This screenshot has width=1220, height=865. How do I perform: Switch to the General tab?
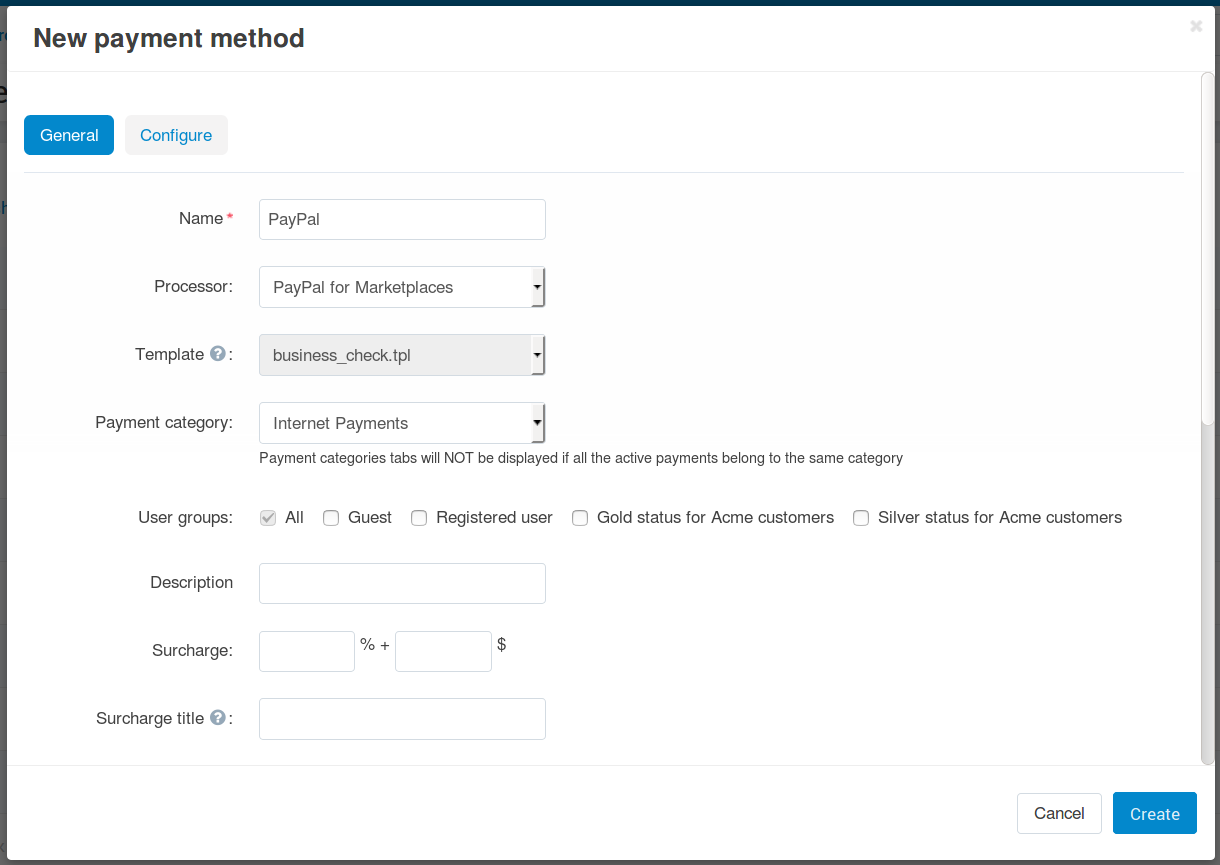tap(69, 135)
